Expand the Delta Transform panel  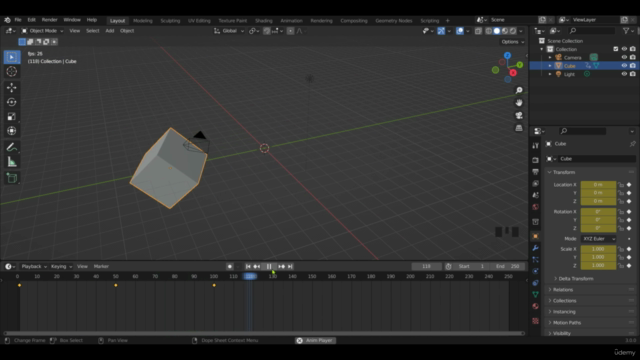click(x=576, y=279)
